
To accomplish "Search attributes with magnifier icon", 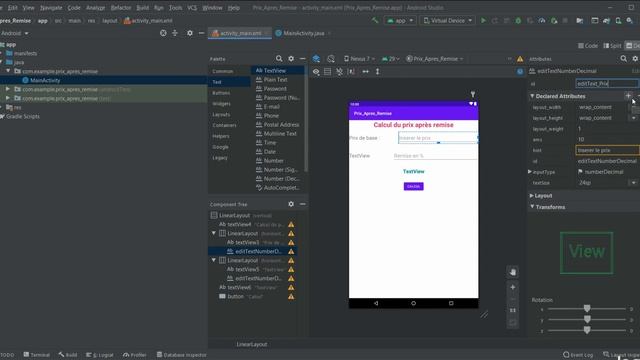I will (624, 59).
